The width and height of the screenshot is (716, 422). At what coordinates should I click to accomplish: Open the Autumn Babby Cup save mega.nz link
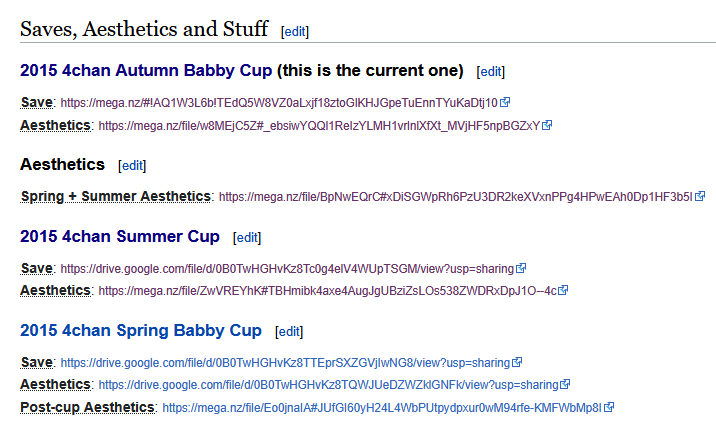[279, 103]
